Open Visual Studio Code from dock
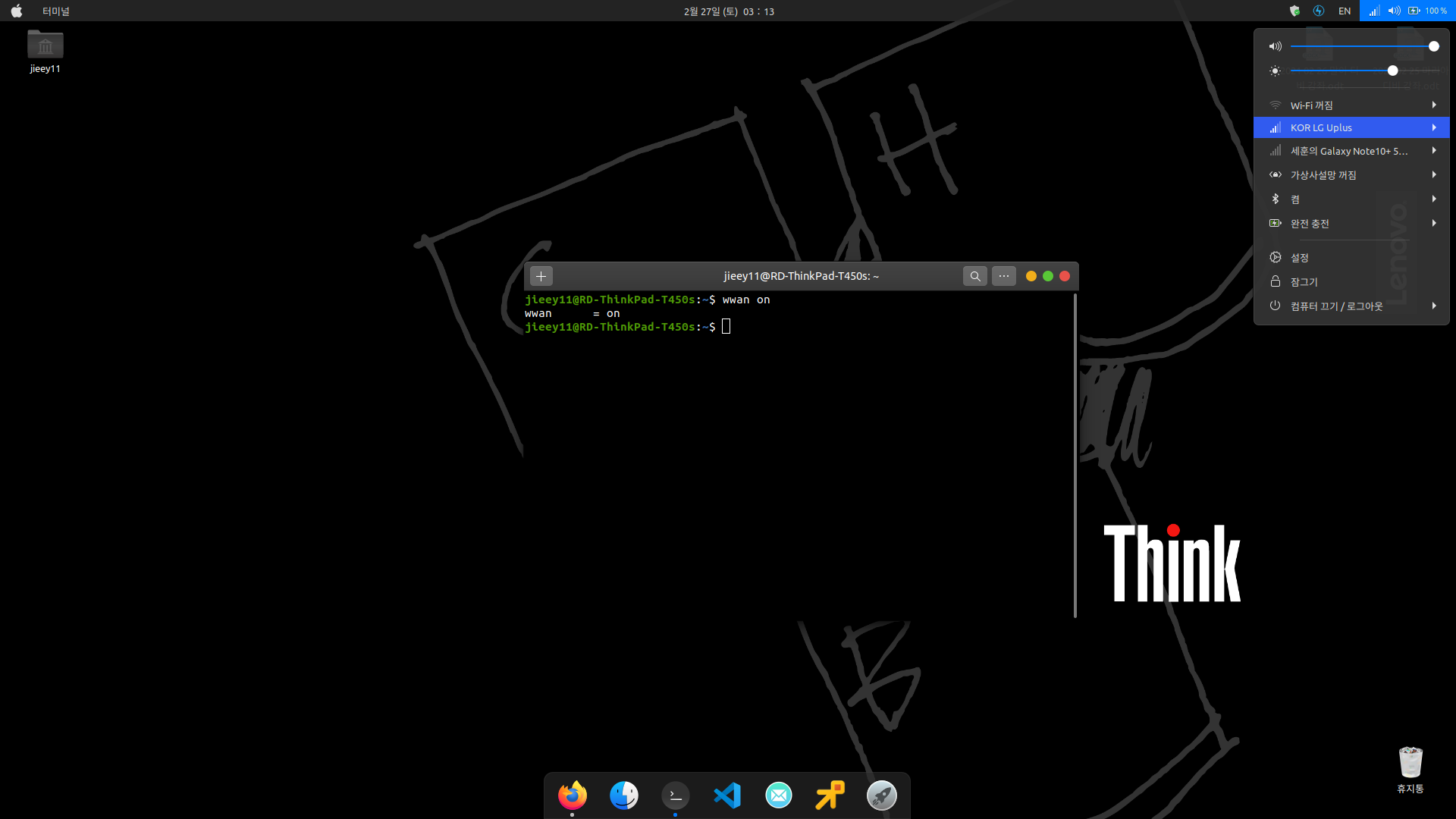This screenshot has height=819, width=1456. pos(726,795)
